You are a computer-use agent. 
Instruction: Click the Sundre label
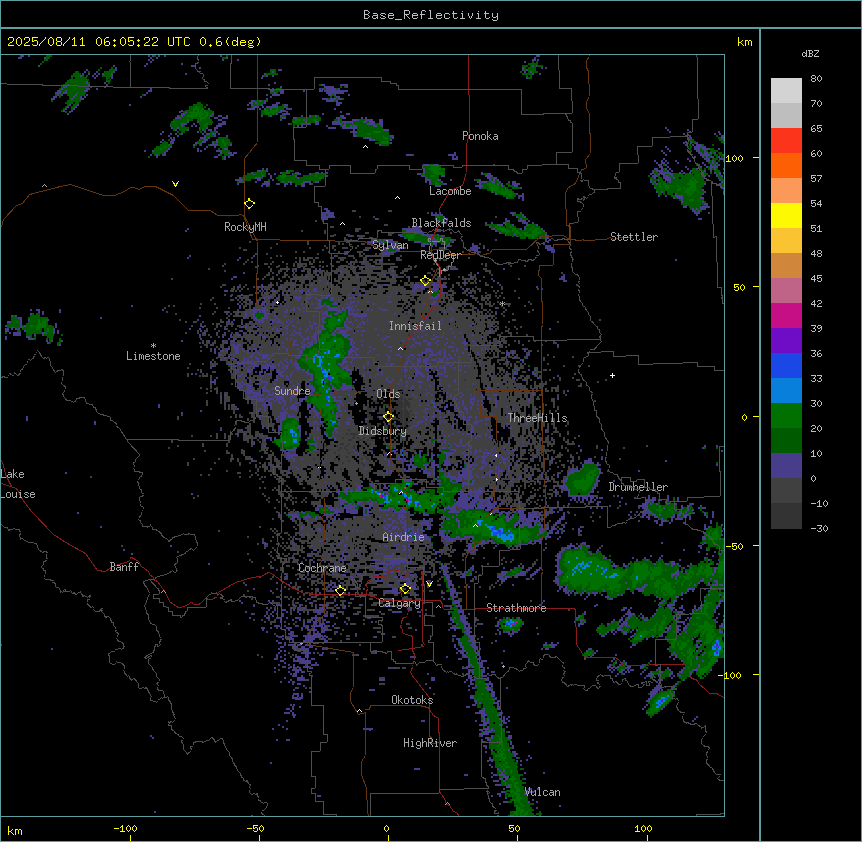[292, 391]
